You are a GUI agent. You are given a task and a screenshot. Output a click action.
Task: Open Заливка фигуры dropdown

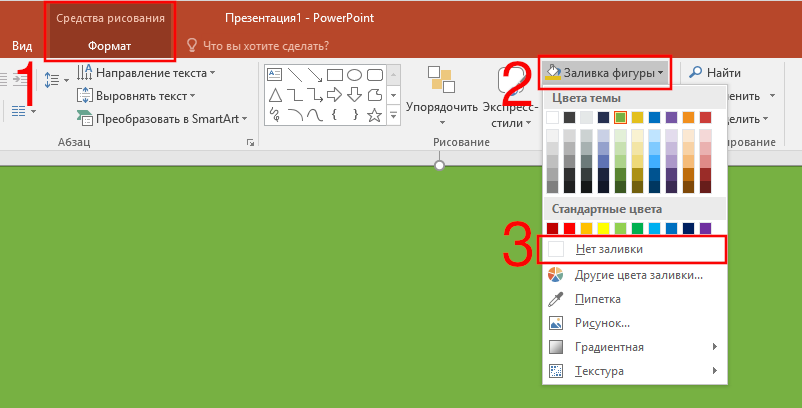[x=605, y=73]
